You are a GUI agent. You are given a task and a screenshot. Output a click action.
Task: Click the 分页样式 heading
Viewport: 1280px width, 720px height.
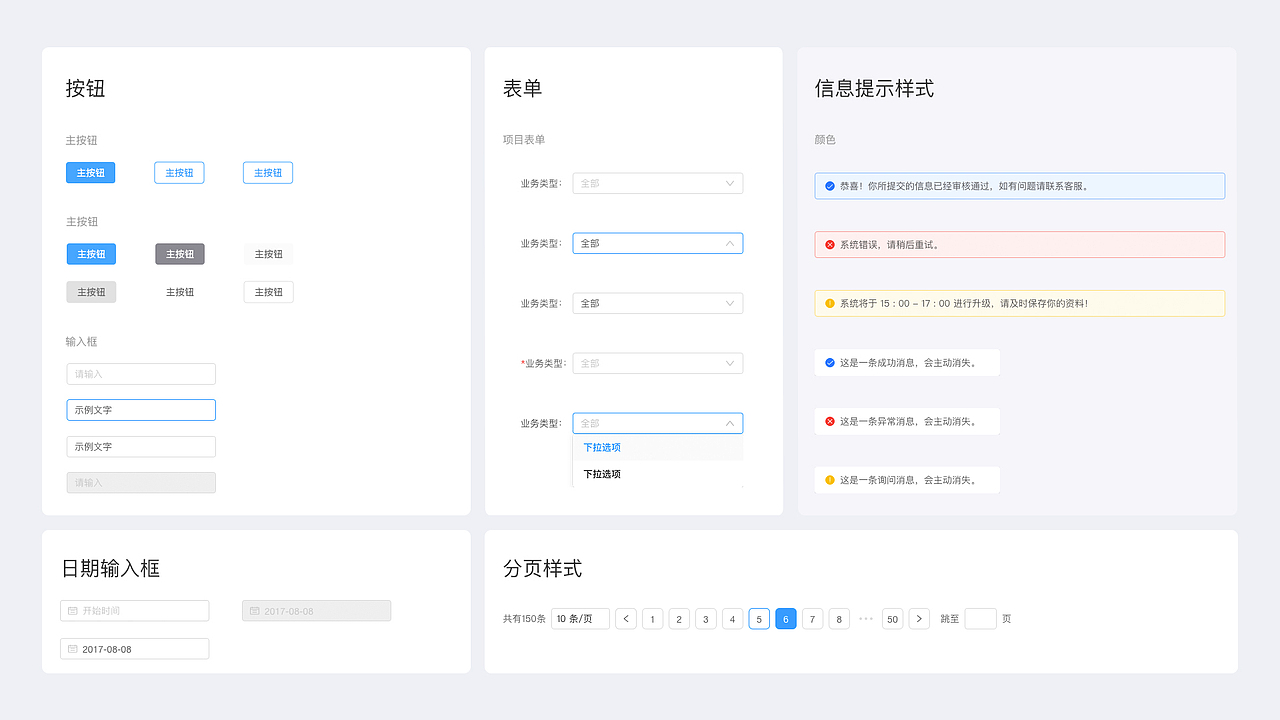542,569
